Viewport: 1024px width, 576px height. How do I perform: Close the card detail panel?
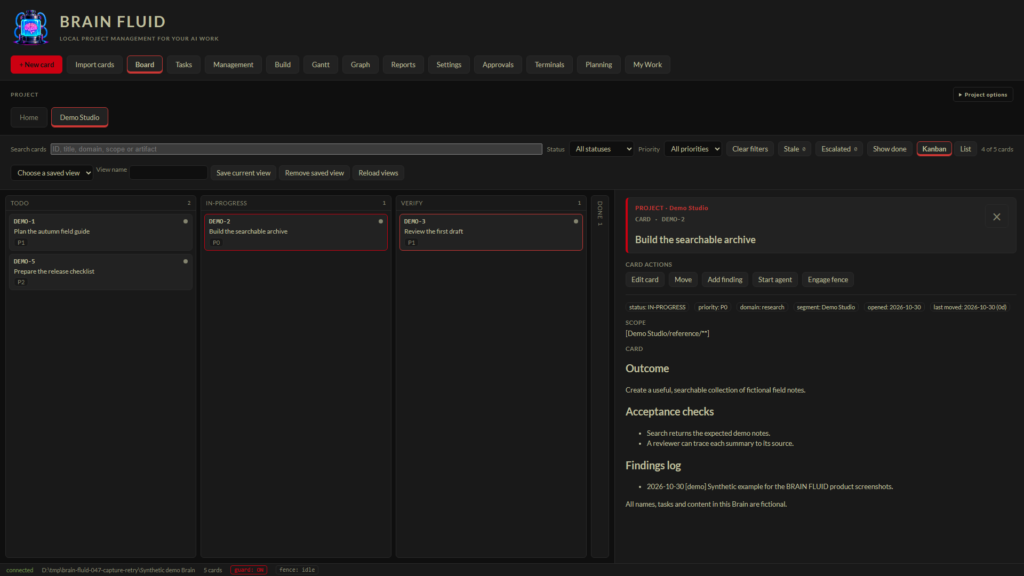(x=996, y=217)
